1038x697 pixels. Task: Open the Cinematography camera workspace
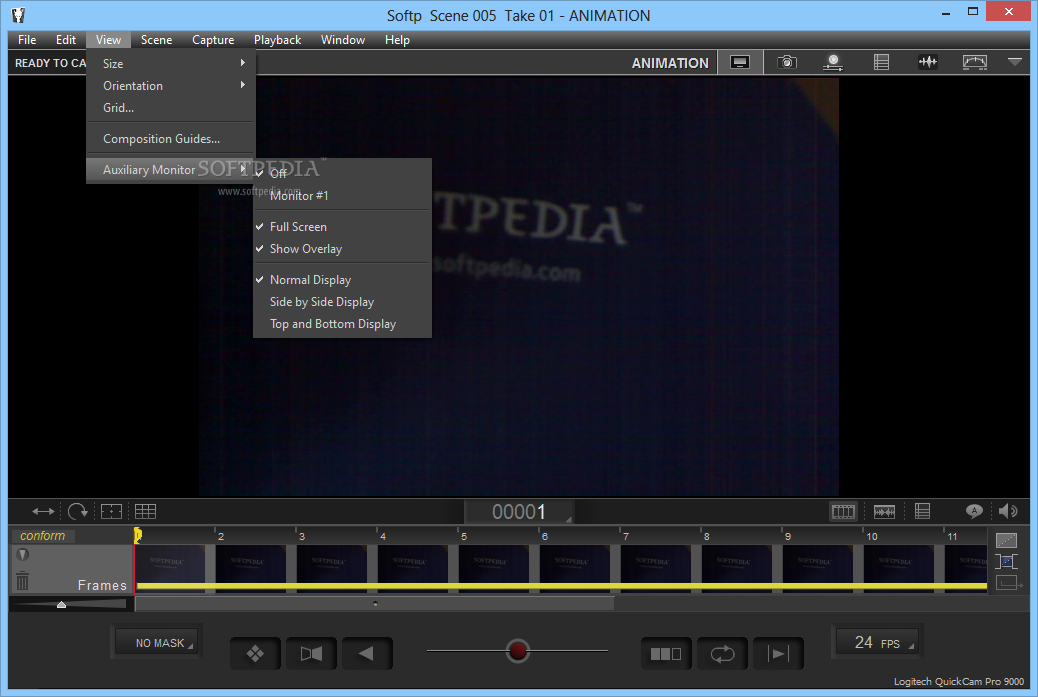(786, 62)
